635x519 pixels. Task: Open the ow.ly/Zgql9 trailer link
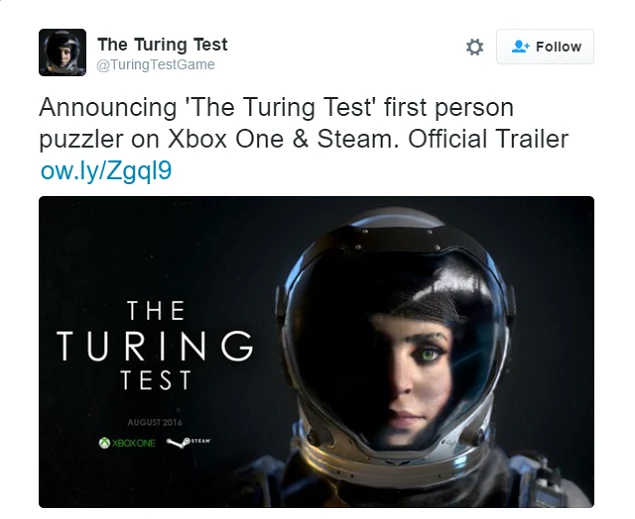tap(106, 170)
